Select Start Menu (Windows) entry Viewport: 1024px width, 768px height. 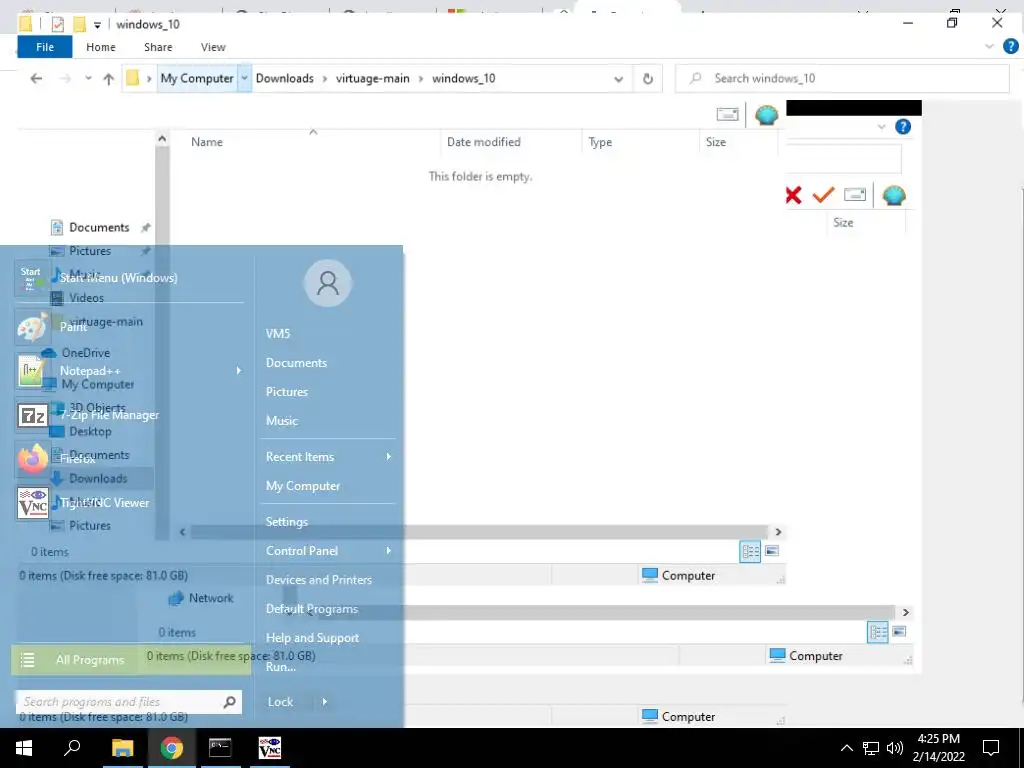click(x=118, y=278)
